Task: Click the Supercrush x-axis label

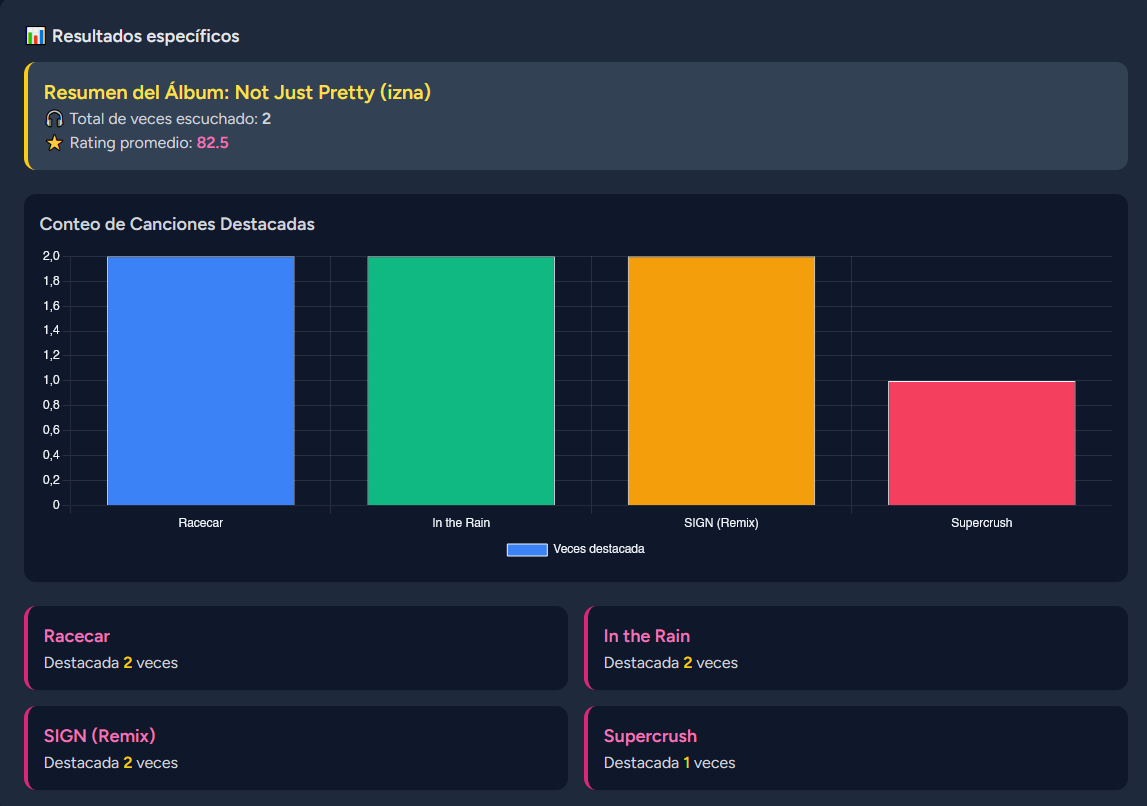Action: point(981,523)
